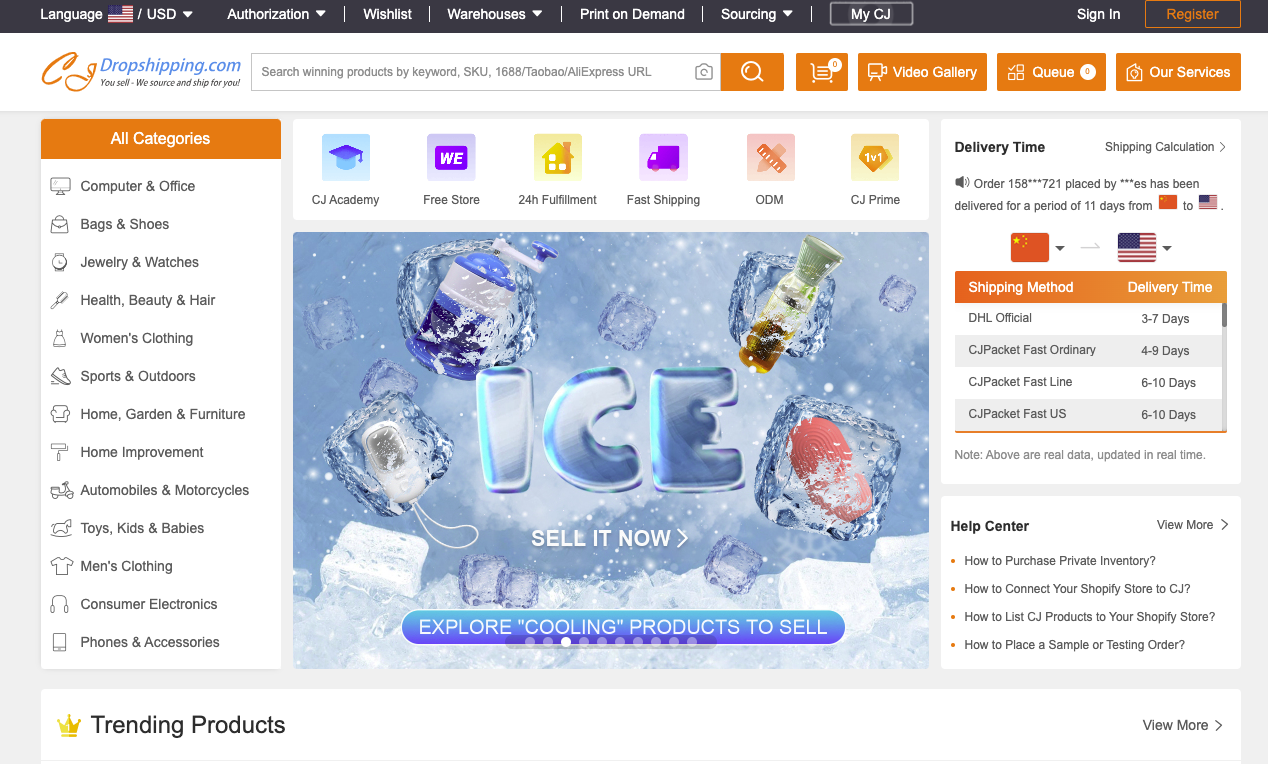This screenshot has width=1268, height=764.
Task: Click CJPacket Fast Line row
Action: [x=1088, y=382]
